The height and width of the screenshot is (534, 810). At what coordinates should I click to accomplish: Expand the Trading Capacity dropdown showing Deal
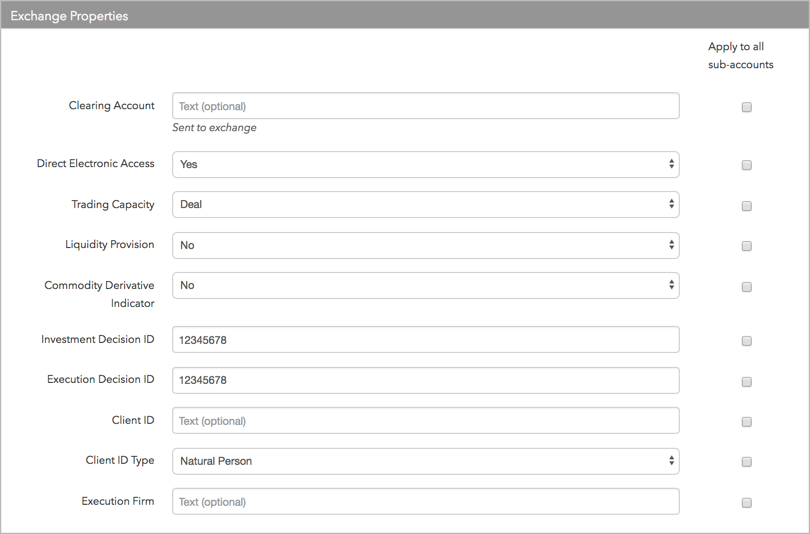(426, 205)
